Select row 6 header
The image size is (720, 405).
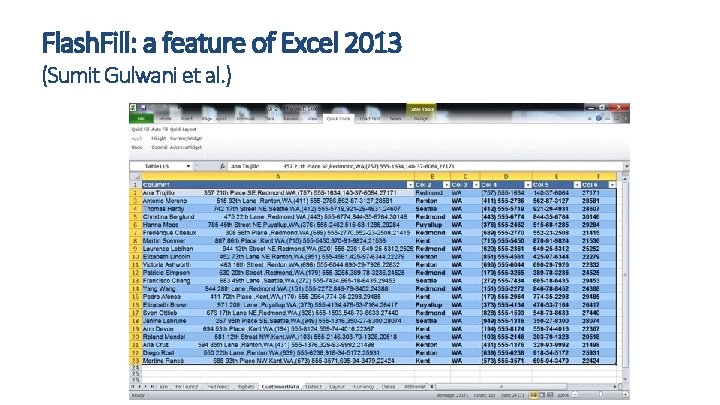tap(135, 225)
